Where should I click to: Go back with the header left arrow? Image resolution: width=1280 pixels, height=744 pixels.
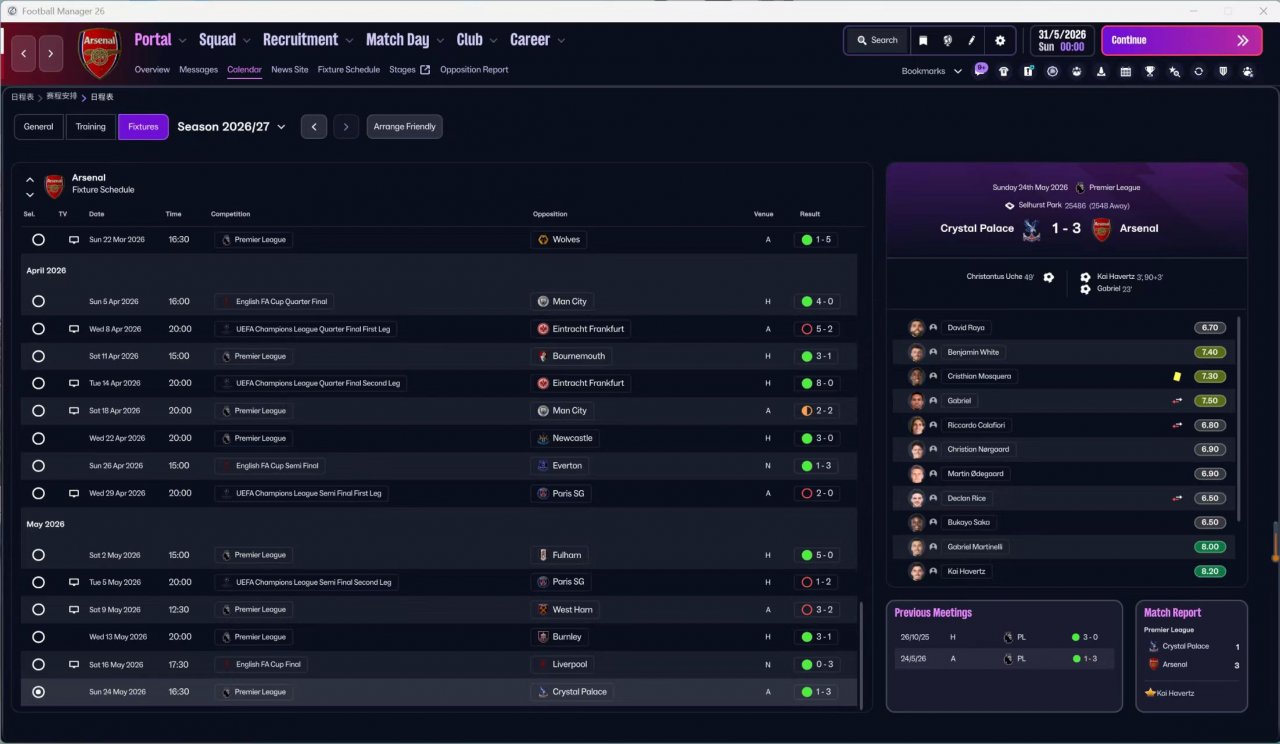(23, 54)
